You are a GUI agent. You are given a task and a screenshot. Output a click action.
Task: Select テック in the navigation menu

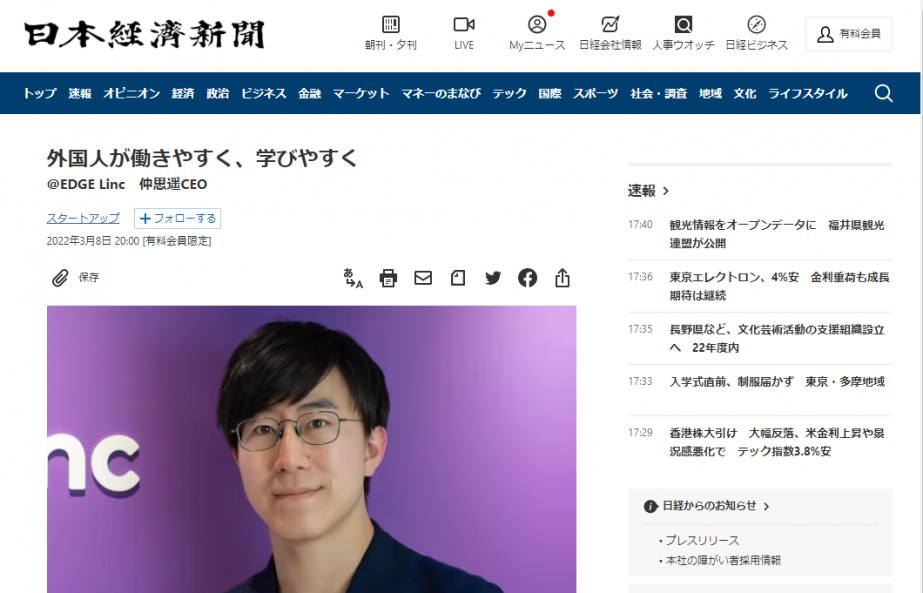coord(509,93)
